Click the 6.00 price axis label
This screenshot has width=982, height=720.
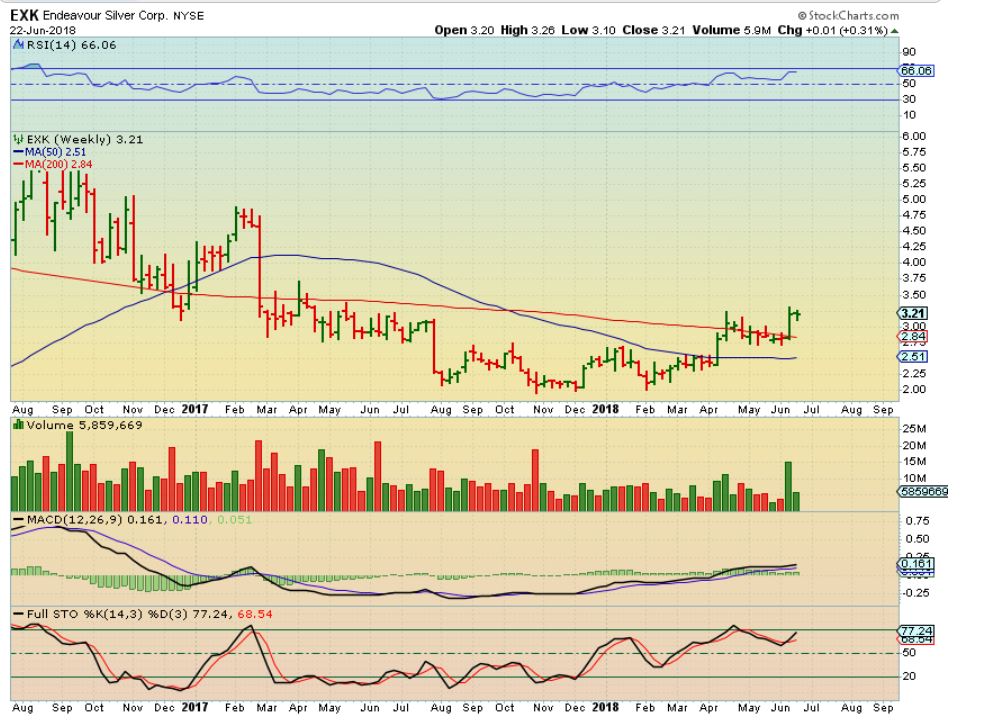point(914,136)
